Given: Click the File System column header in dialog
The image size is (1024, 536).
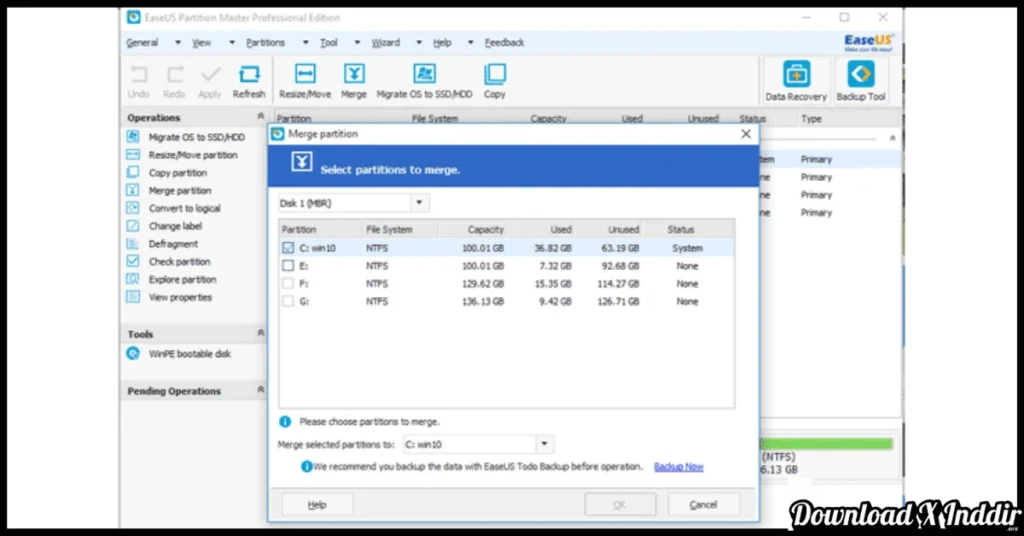Looking at the screenshot, I should 389,230.
